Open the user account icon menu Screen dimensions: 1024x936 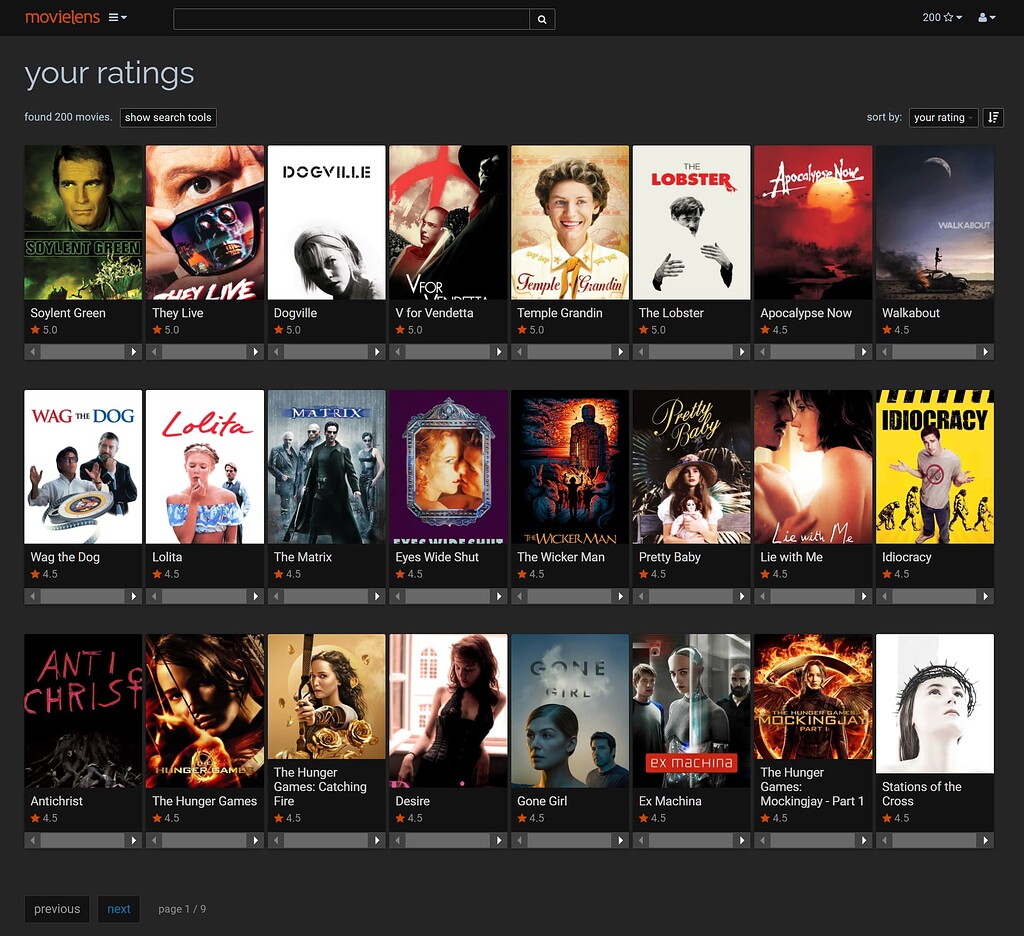click(x=986, y=18)
